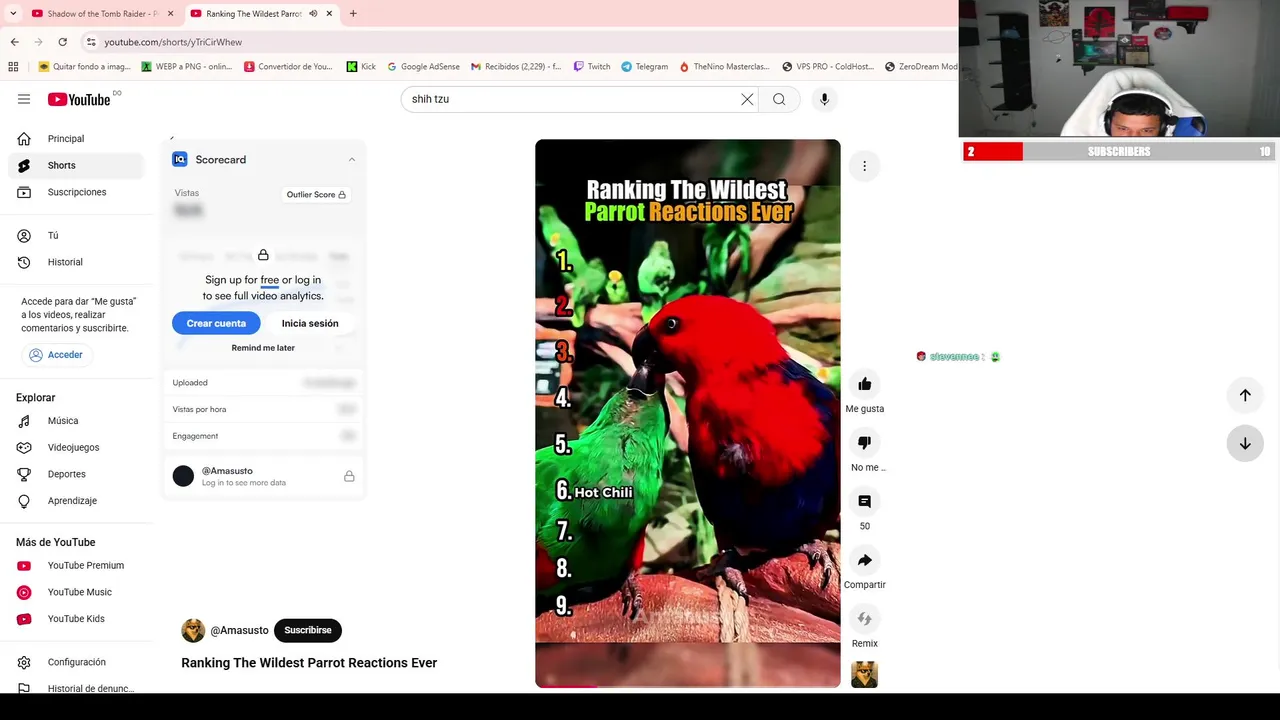Open the @Amasusto channel name below the video
Viewport: 1280px width, 720px height.
pyautogui.click(x=239, y=630)
